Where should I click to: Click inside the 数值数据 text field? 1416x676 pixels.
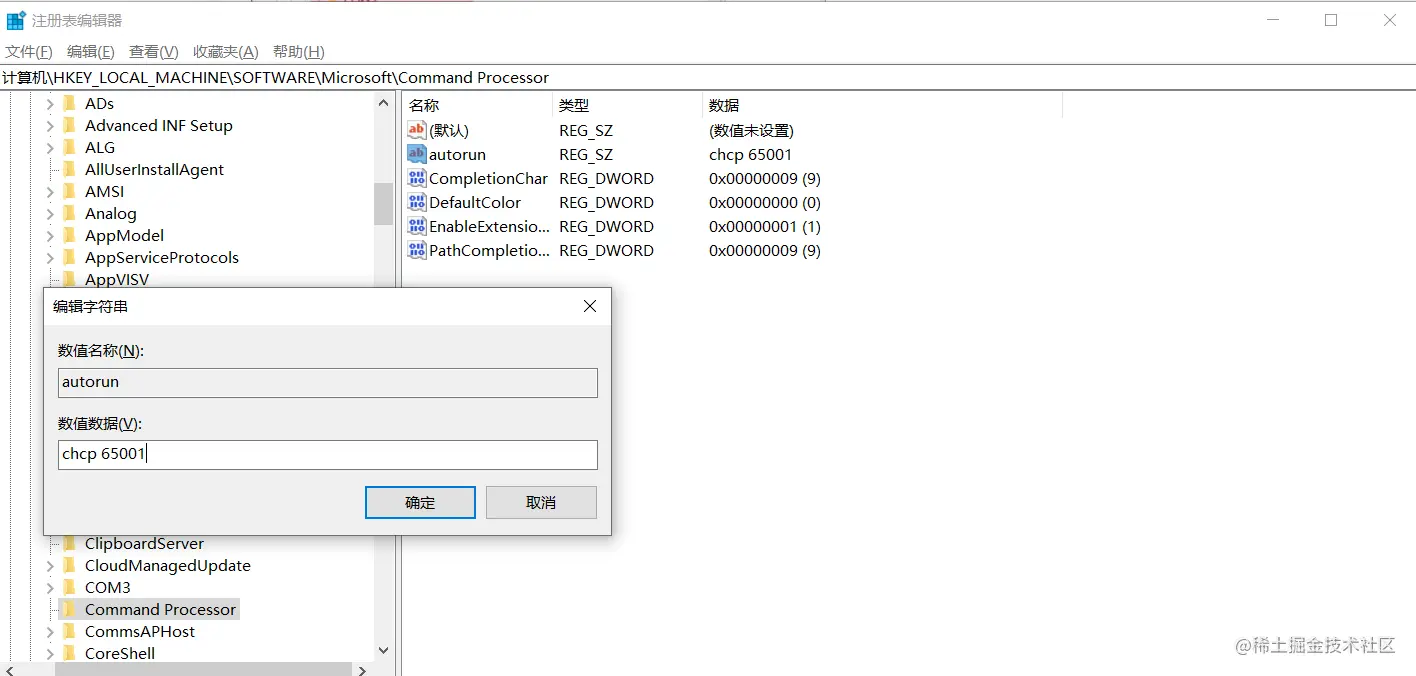327,454
